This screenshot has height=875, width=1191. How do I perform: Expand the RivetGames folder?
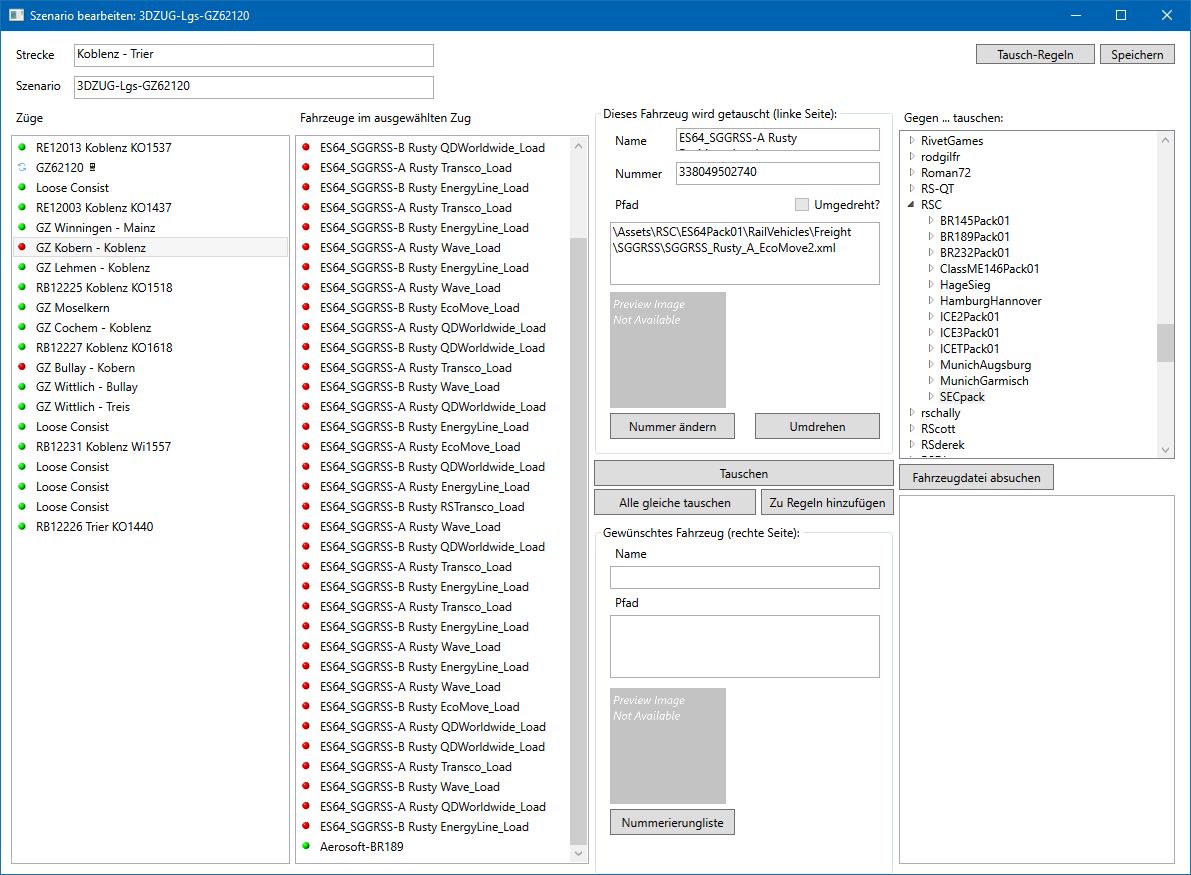[x=910, y=141]
